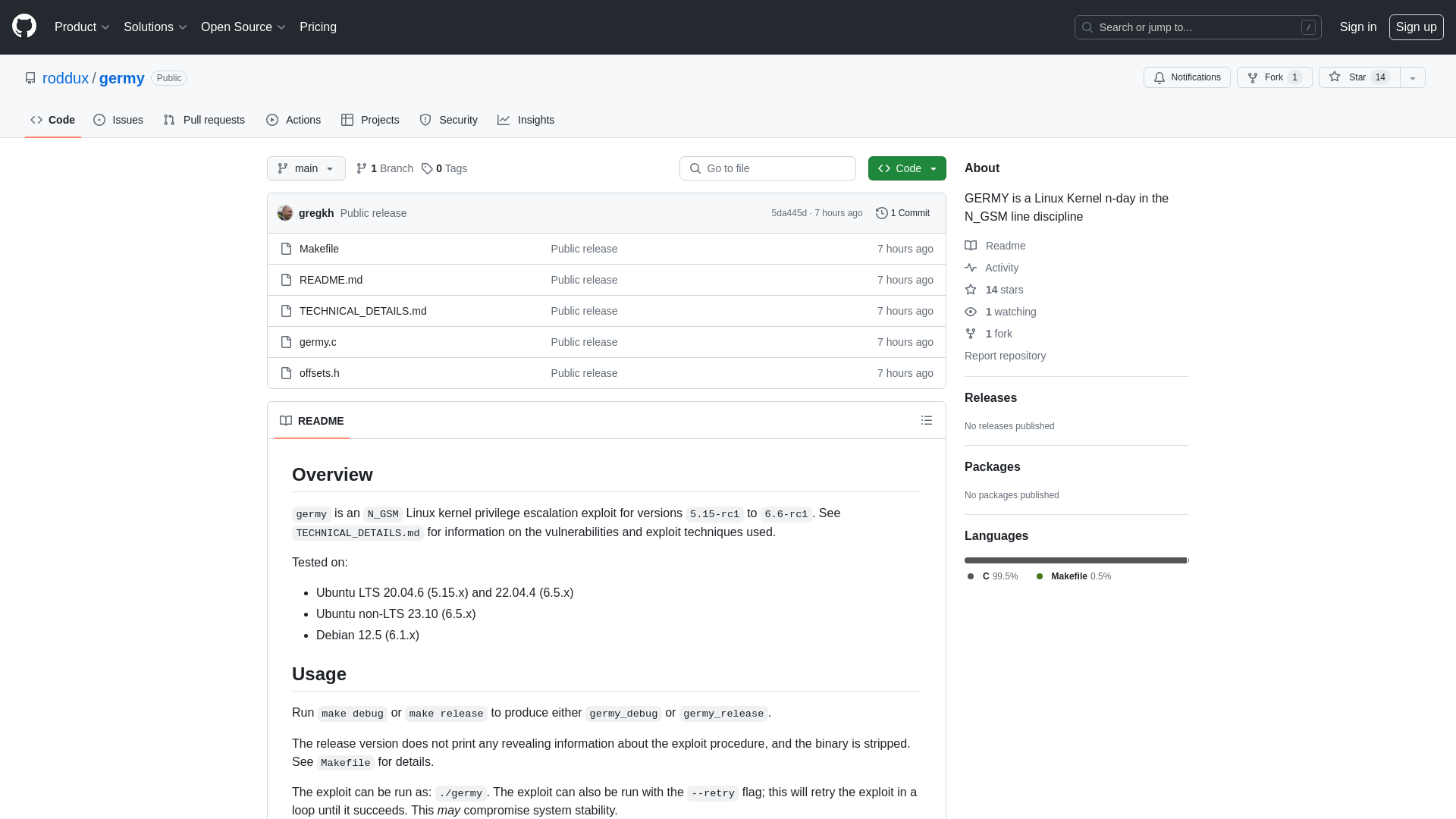Open the germy.c file
Viewport: 1456px width, 819px height.
point(318,342)
